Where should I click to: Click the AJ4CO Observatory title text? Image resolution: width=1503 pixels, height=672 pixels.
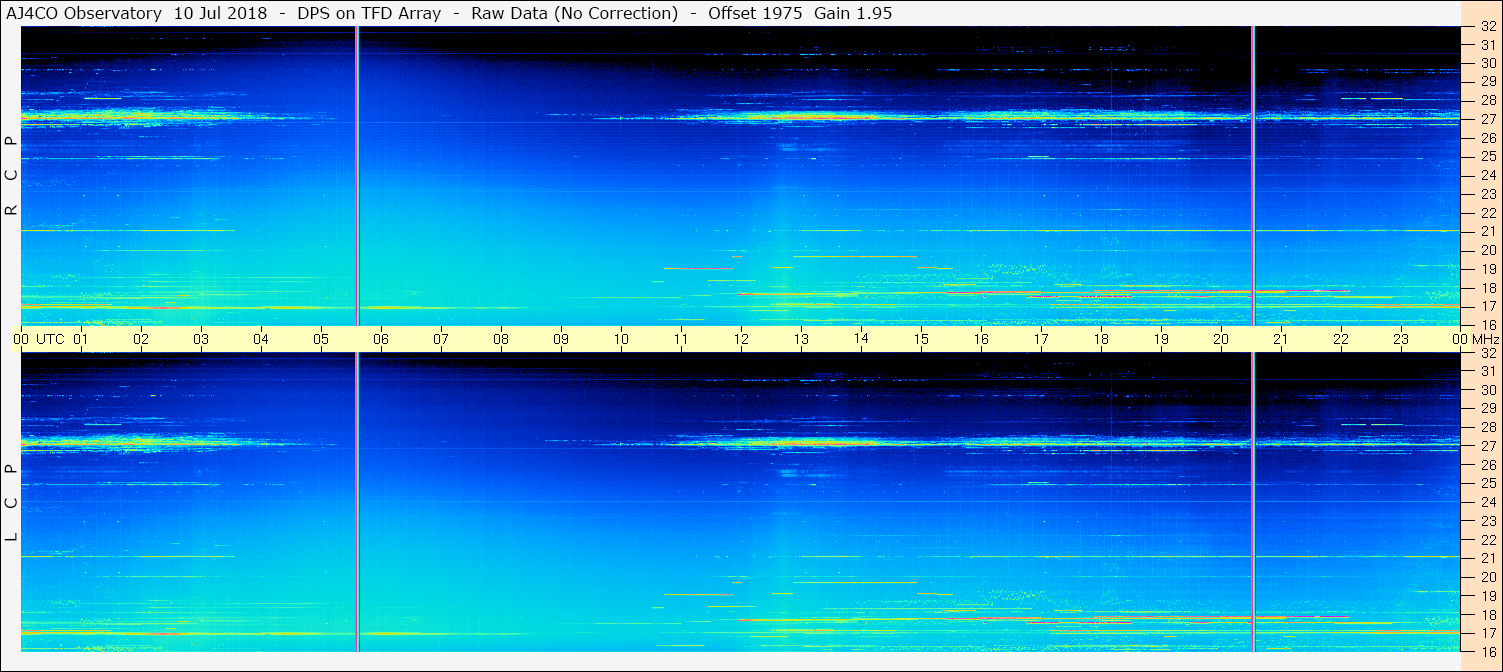tap(84, 13)
